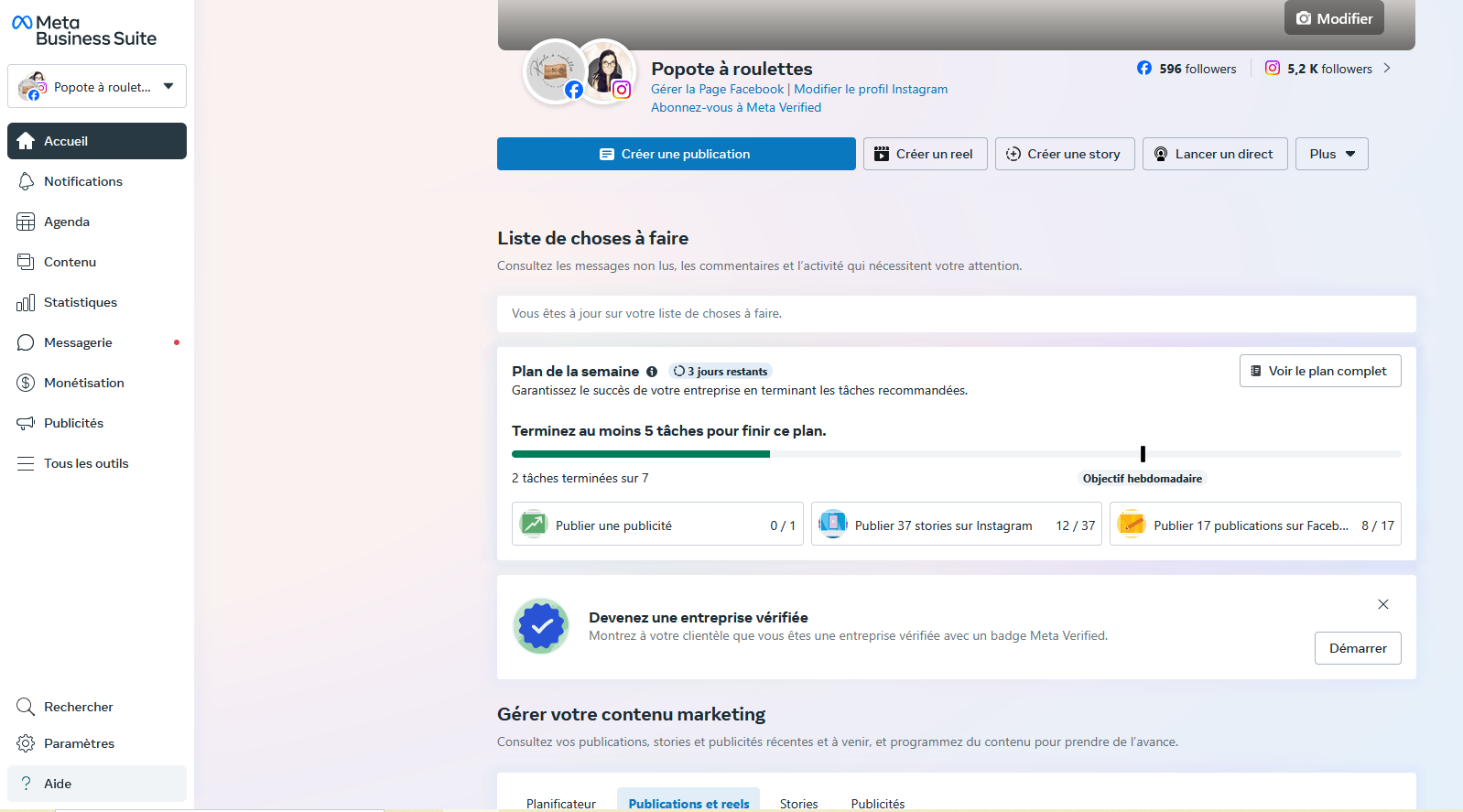Click Voir le plan complet button
1463x812 pixels.
click(x=1320, y=371)
